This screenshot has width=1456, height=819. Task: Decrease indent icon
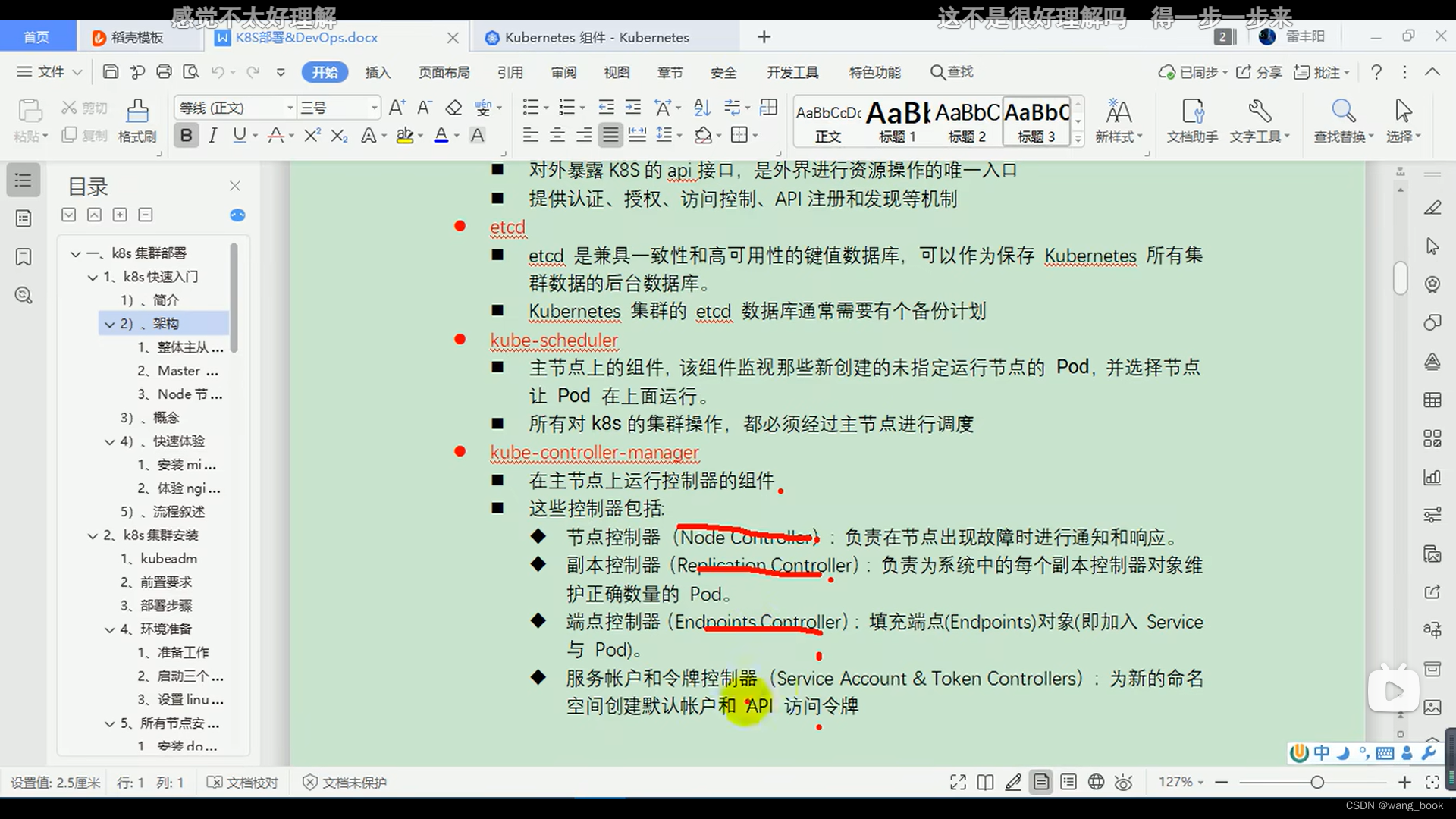606,108
